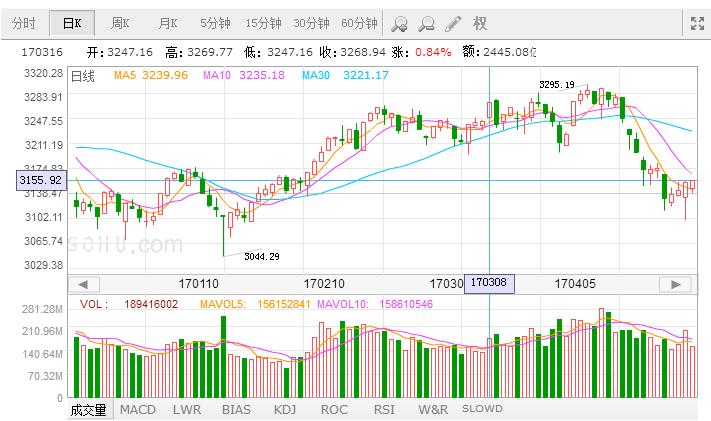Select the W&R indicator tab
Screen dimensions: 711x421
[433, 409]
